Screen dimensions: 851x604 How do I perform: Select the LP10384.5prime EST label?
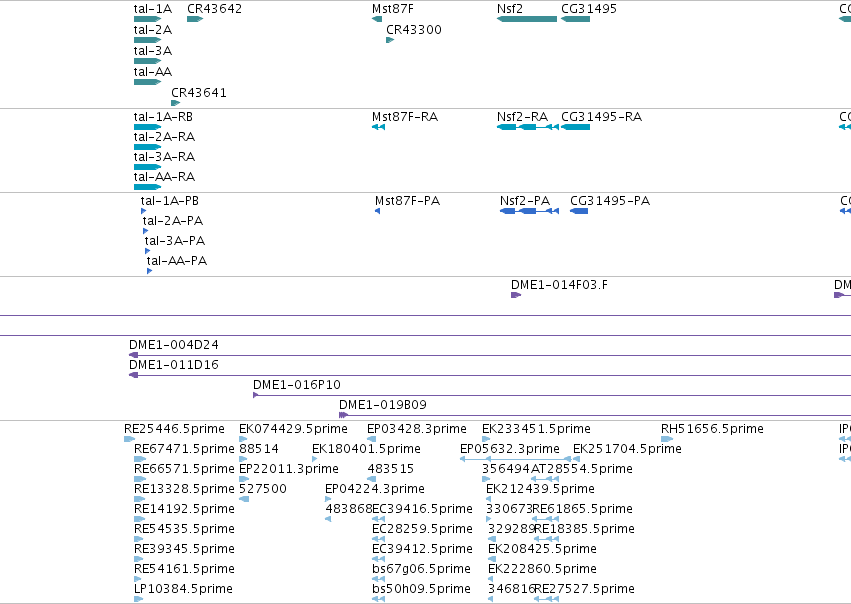click(x=183, y=590)
